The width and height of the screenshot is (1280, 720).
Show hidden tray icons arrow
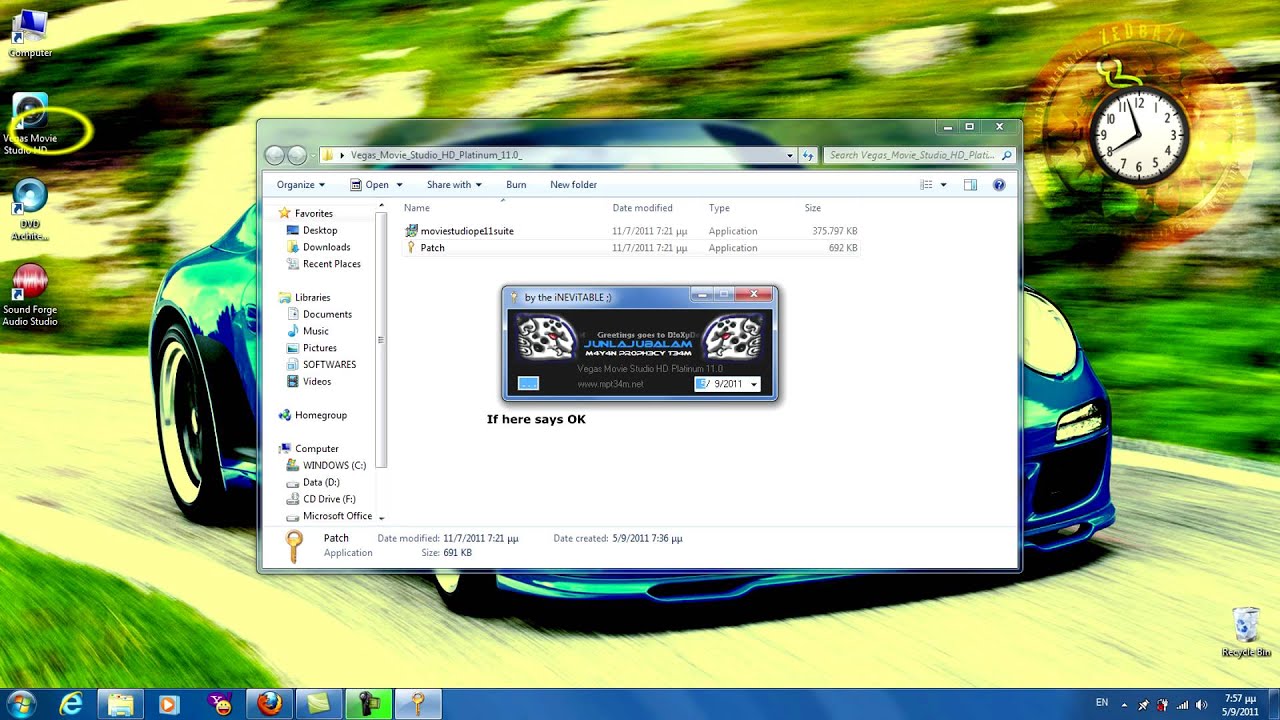(1124, 704)
